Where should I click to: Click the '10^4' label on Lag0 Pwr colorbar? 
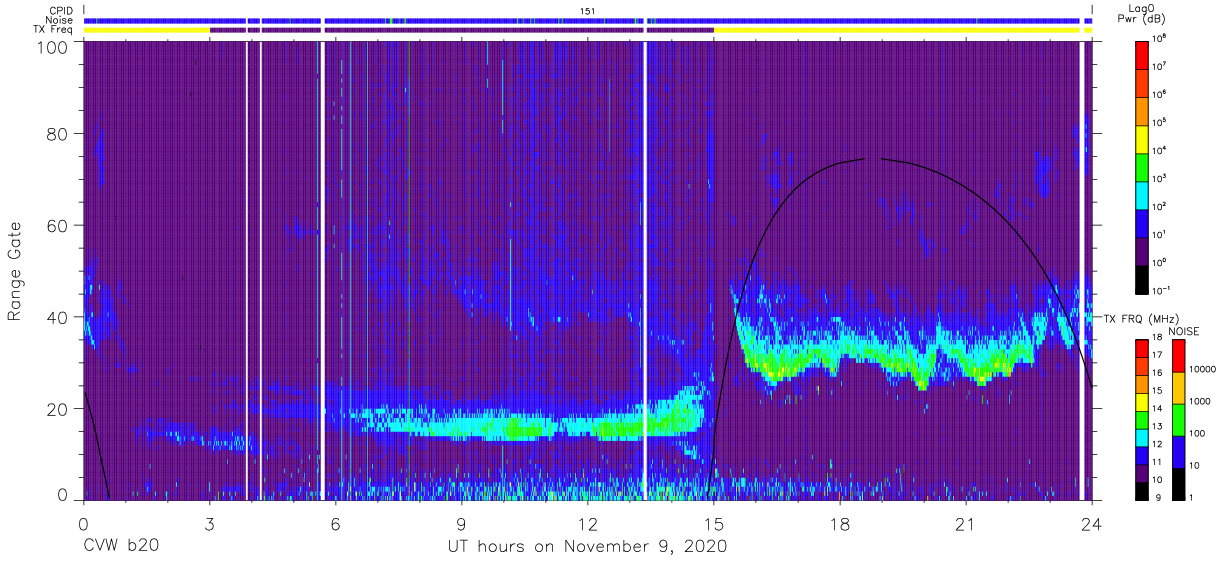point(1159,151)
